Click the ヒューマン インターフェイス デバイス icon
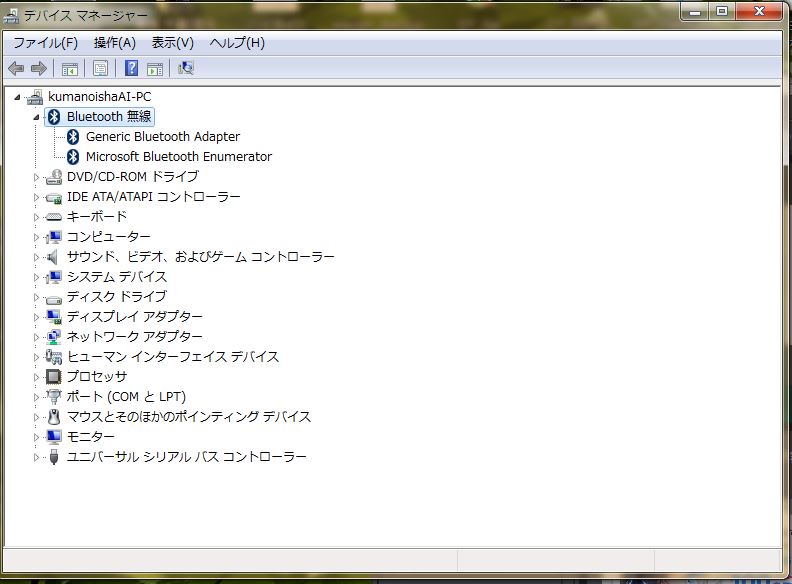792x584 pixels. pyautogui.click(x=54, y=357)
